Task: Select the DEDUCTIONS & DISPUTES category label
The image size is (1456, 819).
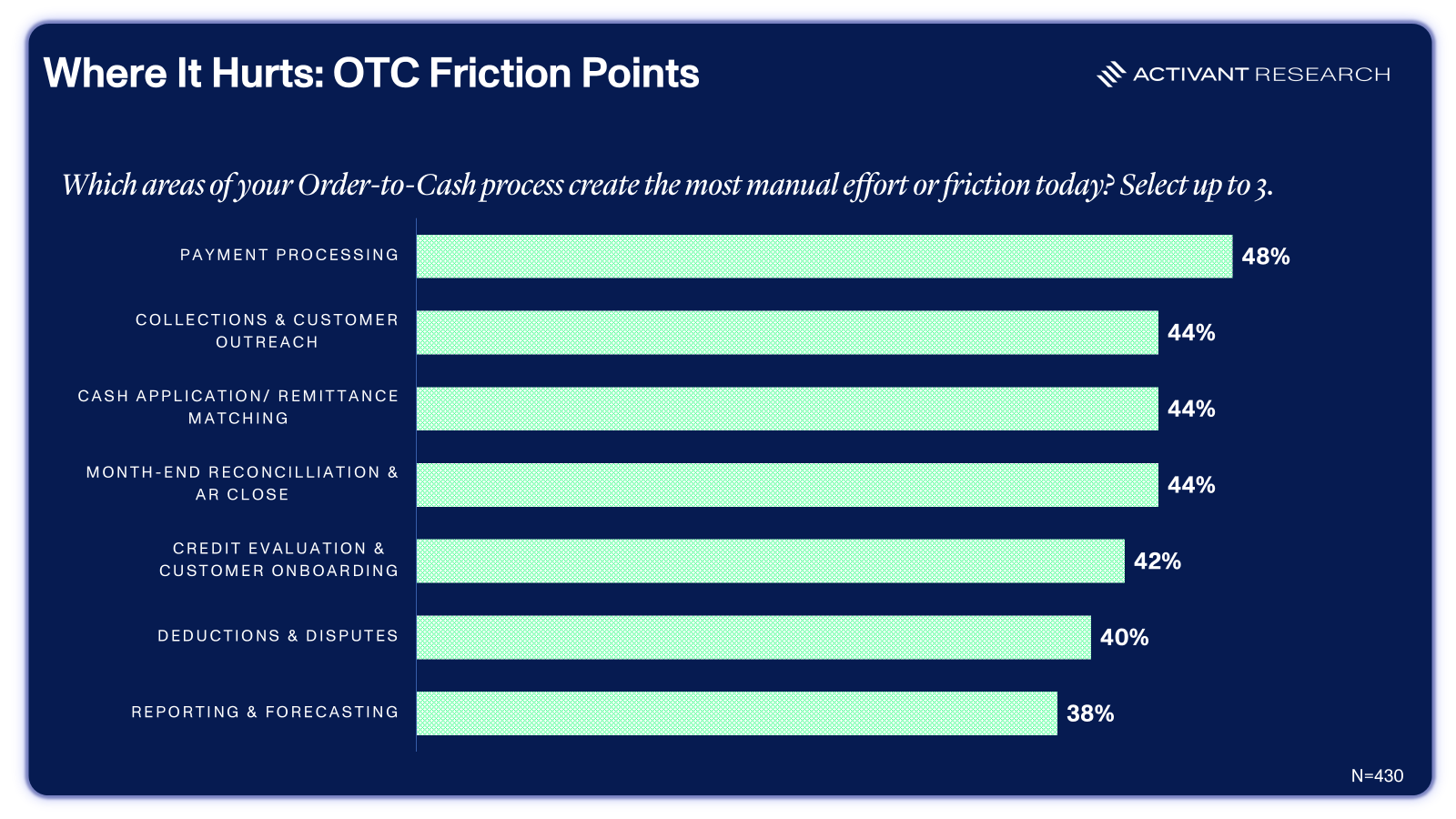Action: point(278,635)
